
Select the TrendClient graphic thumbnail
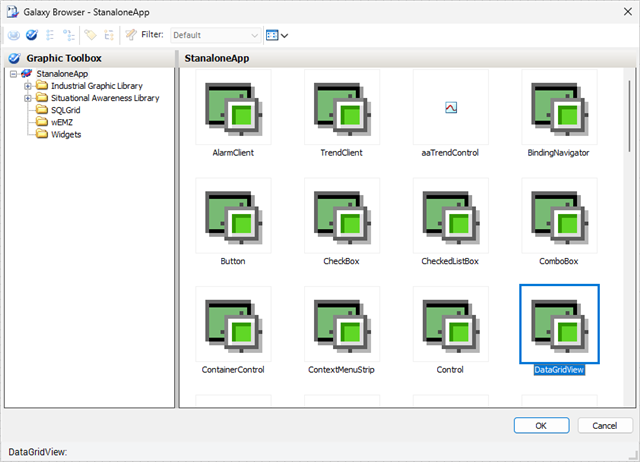tap(342, 107)
